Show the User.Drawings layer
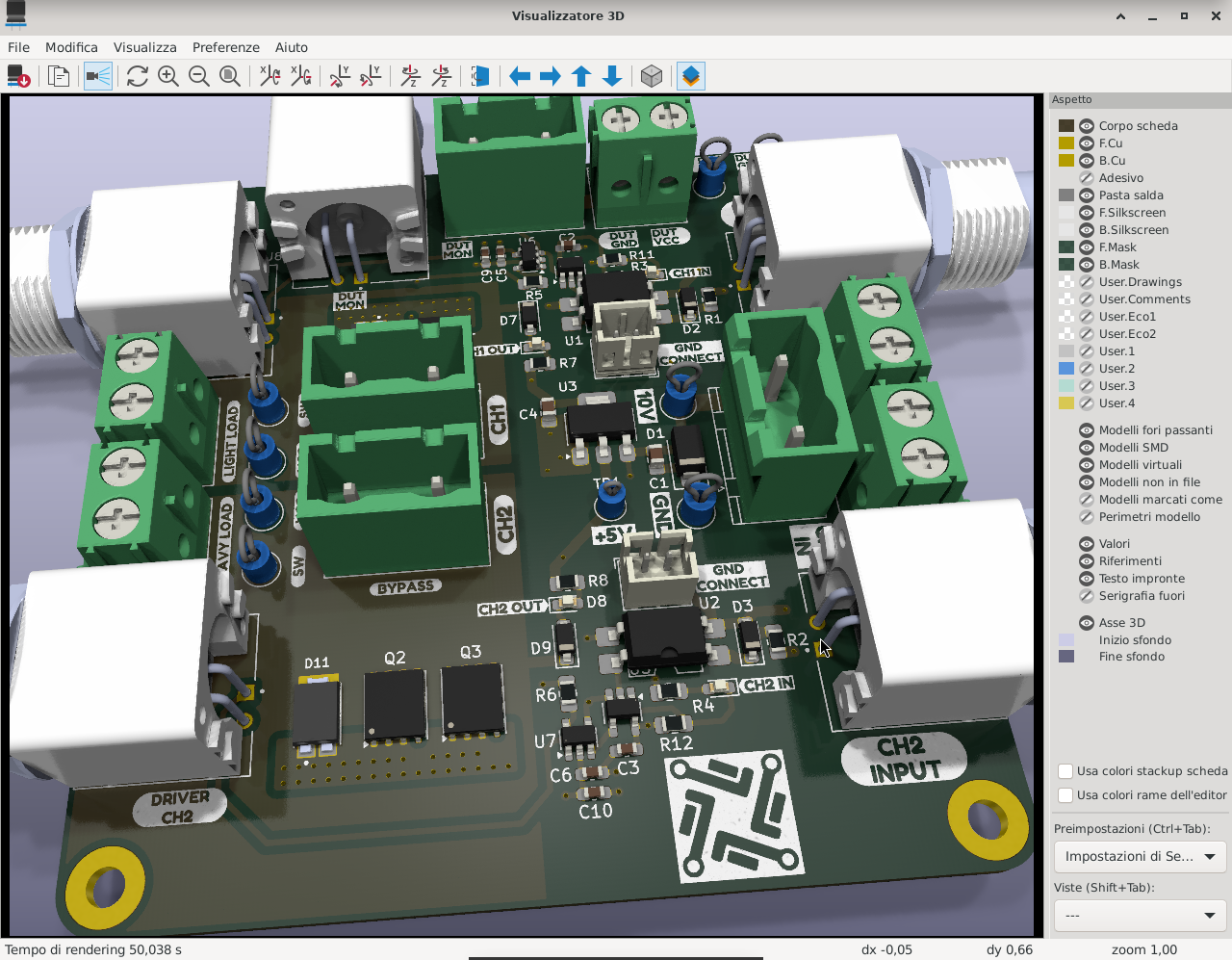 coord(1087,282)
